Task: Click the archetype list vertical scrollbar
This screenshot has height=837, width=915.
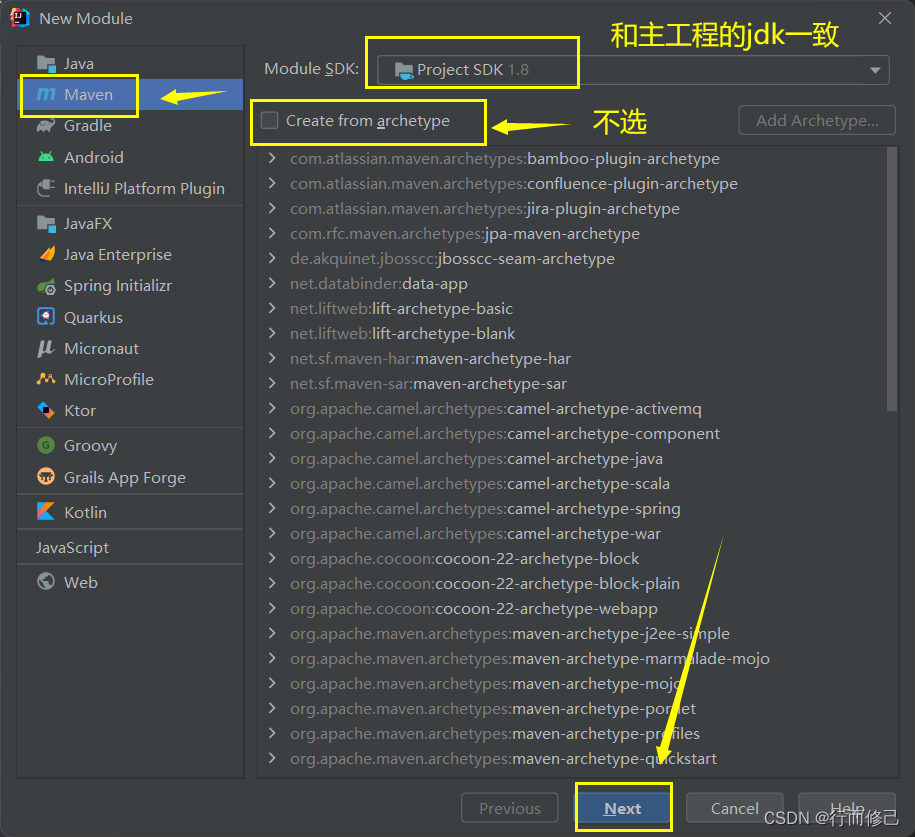Action: 892,279
